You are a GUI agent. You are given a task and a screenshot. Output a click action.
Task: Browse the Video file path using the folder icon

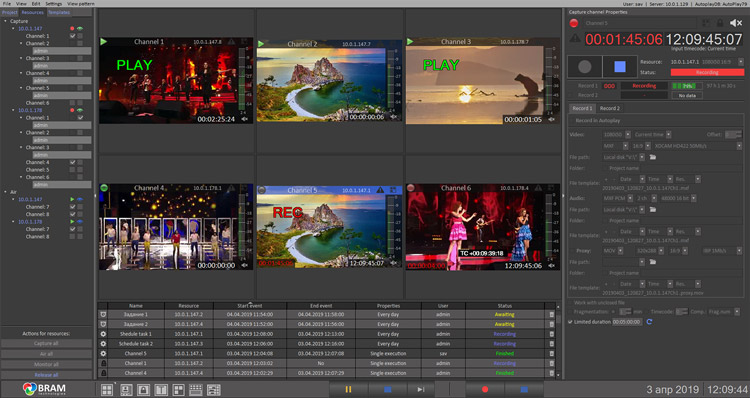tap(652, 157)
